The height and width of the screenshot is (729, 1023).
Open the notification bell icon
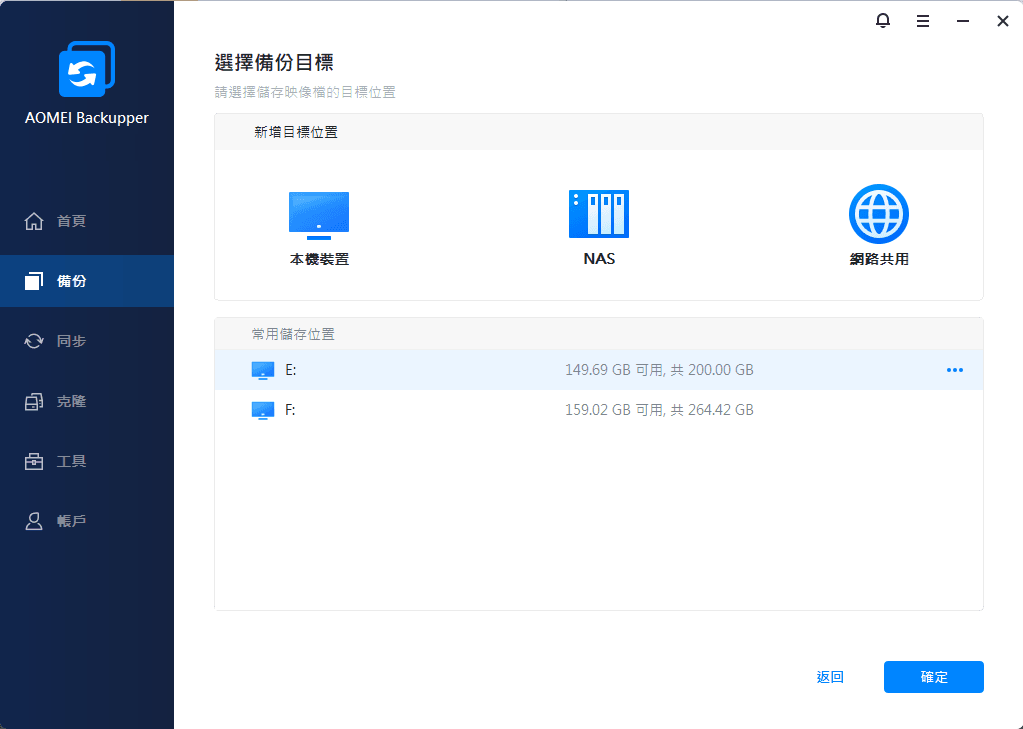pyautogui.click(x=883, y=21)
